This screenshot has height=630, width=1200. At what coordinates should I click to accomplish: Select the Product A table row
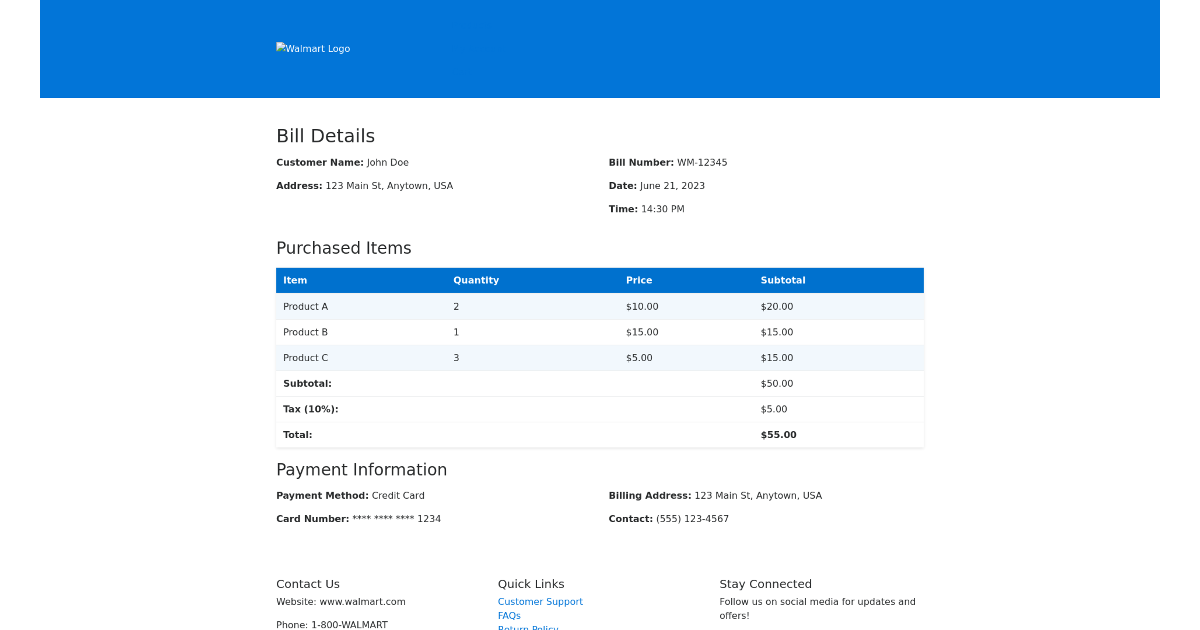[600, 306]
